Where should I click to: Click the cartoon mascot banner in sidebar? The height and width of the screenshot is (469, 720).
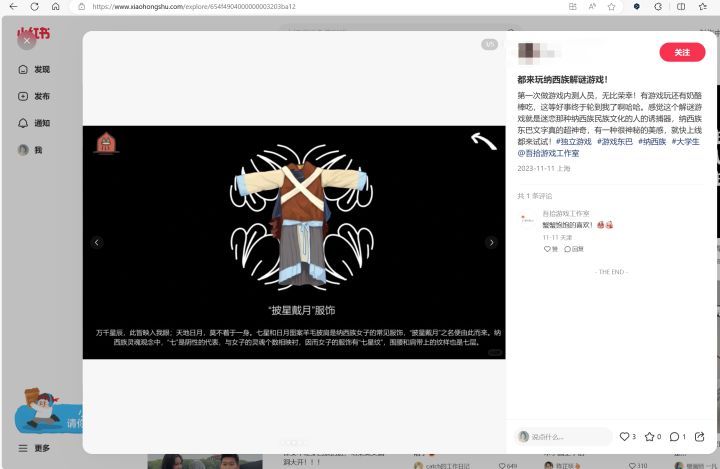click(49, 412)
